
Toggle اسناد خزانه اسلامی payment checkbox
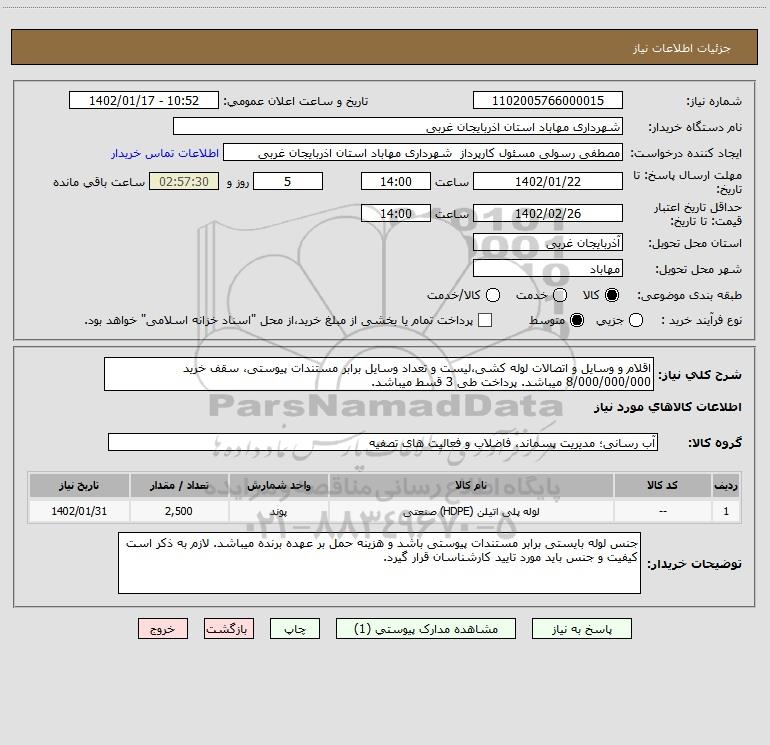click(x=485, y=320)
